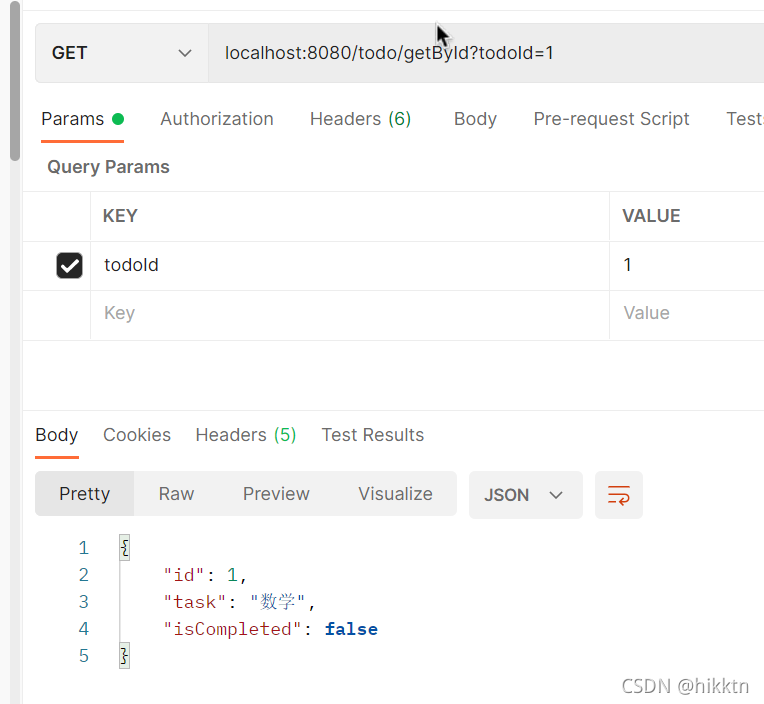Click the request URL field
The height and width of the screenshot is (704, 764).
tap(486, 53)
